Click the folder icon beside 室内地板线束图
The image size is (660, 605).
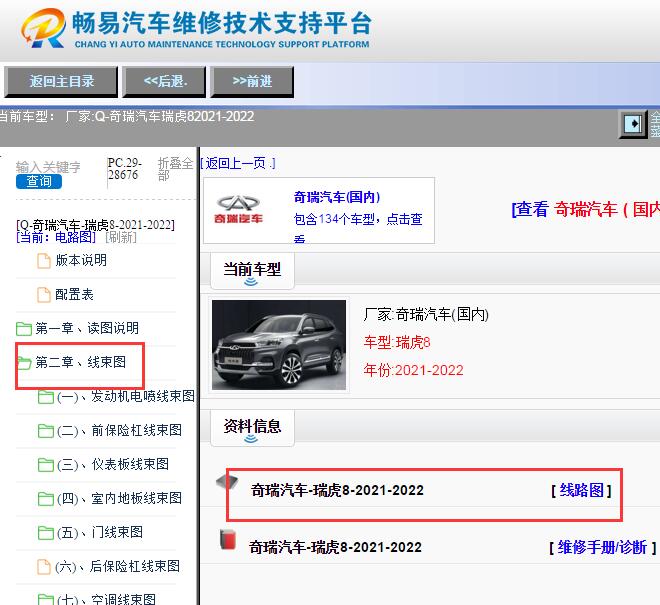pos(45,498)
